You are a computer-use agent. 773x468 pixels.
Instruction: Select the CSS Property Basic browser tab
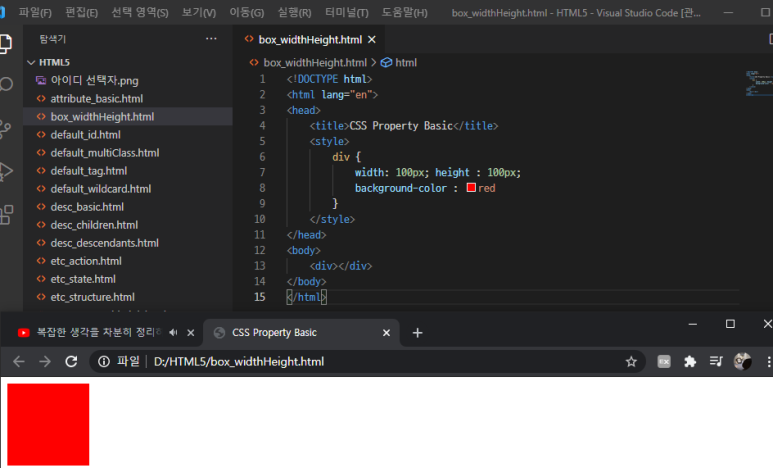pos(301,333)
